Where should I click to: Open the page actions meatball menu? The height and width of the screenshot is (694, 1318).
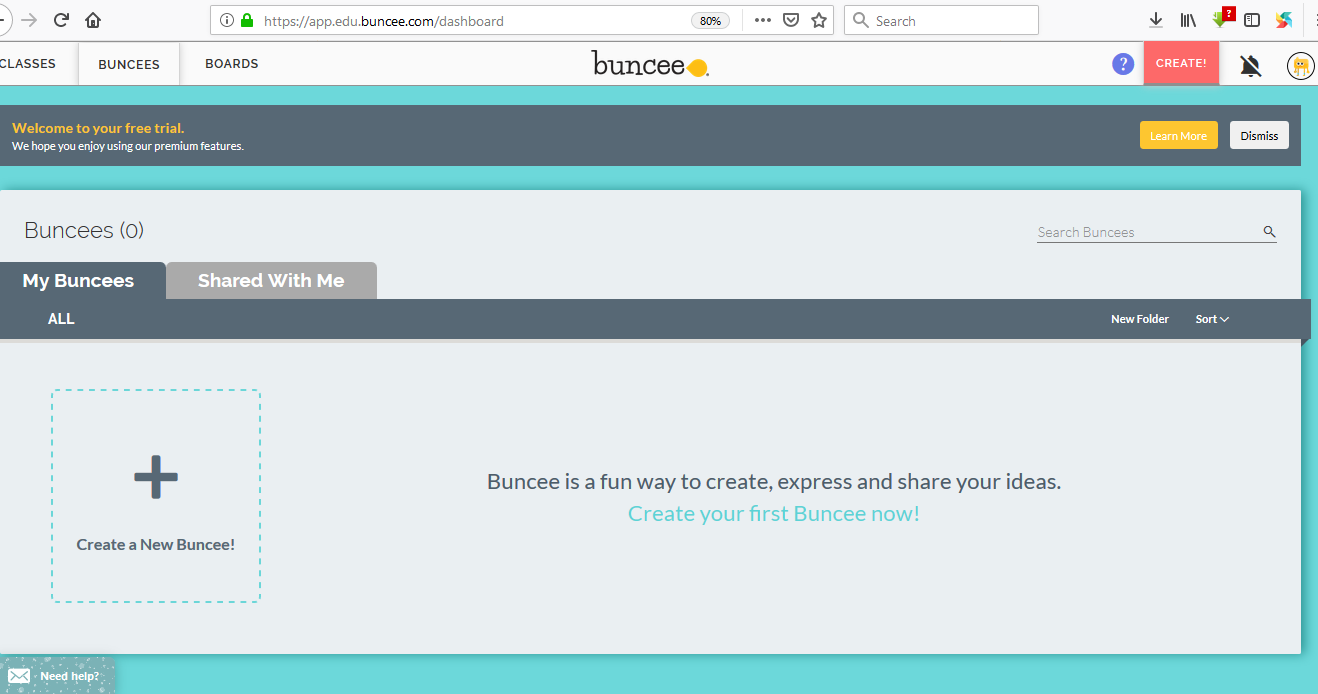click(x=761, y=19)
